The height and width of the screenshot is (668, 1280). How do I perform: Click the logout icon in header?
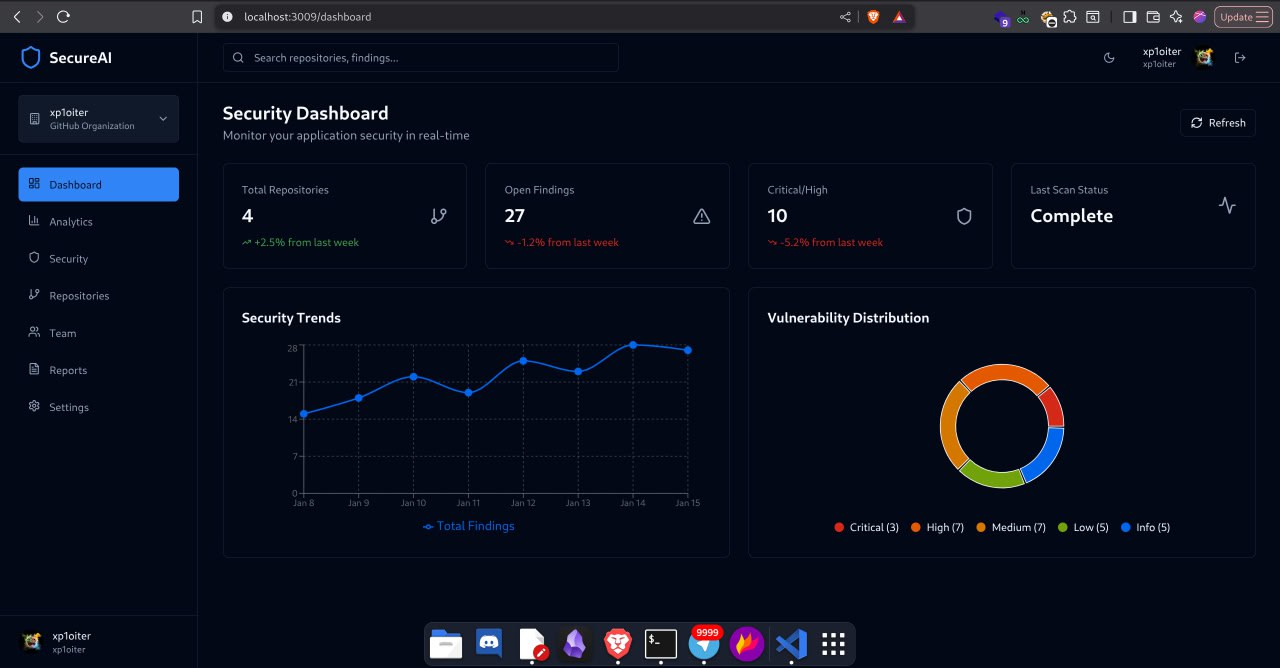pyautogui.click(x=1240, y=58)
